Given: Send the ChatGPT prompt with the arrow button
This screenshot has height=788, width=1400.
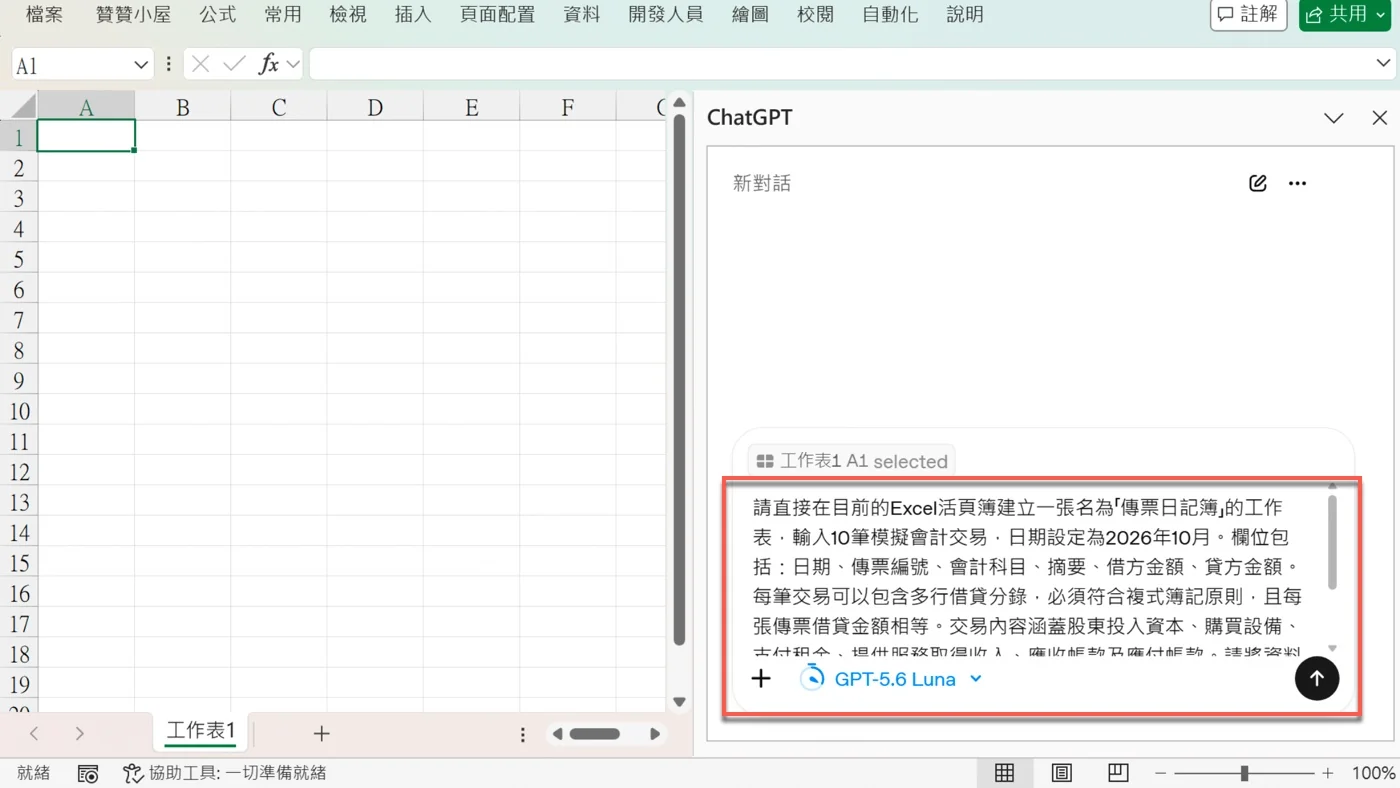Looking at the screenshot, I should click(1316, 678).
